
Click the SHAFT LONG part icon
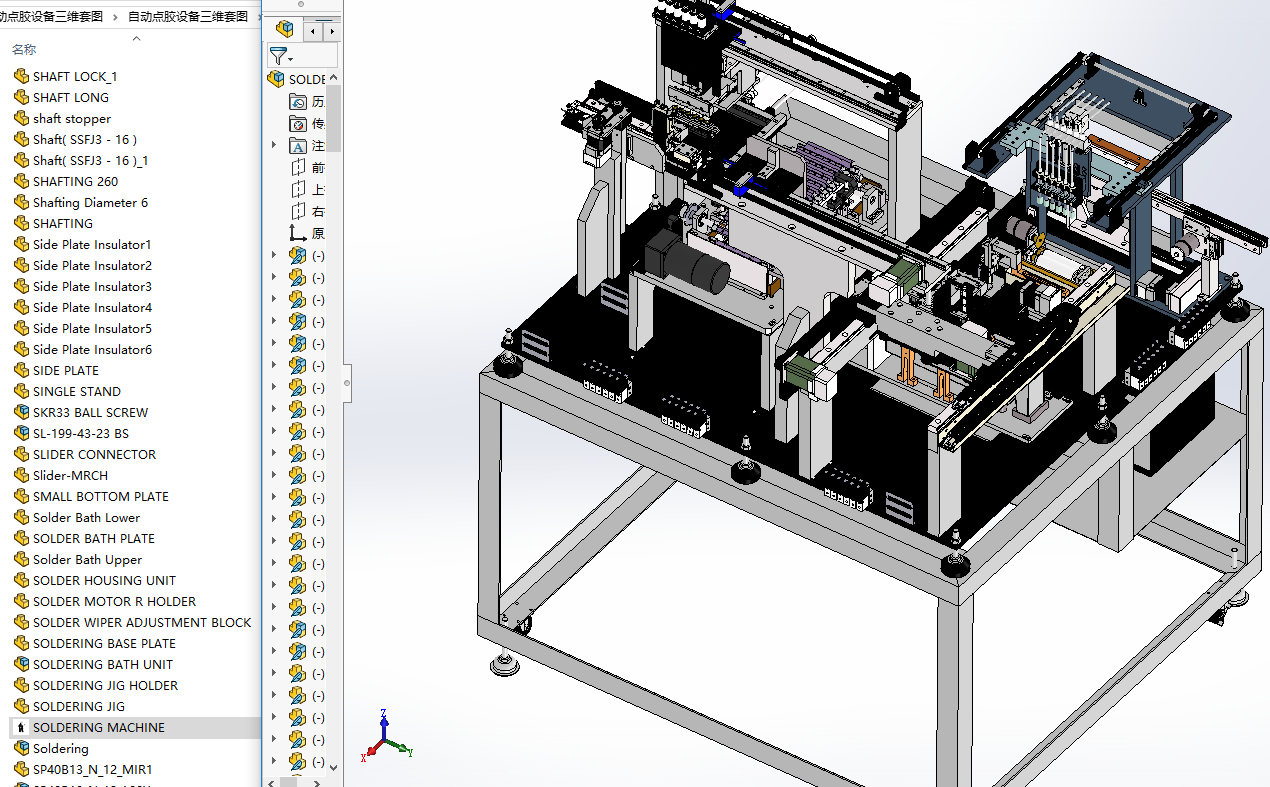(x=21, y=97)
